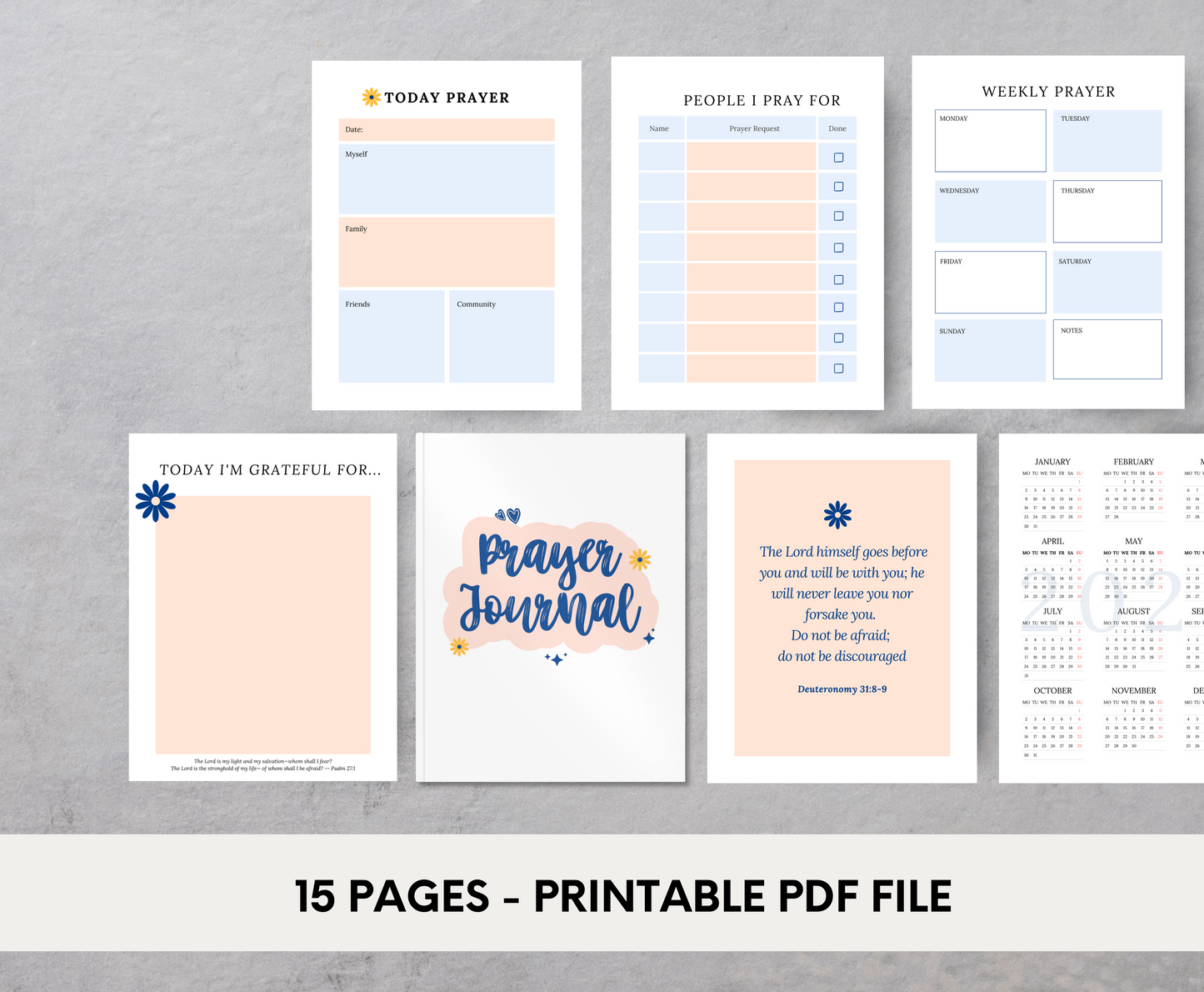Tick the third checkbox in the Done column

point(838,216)
